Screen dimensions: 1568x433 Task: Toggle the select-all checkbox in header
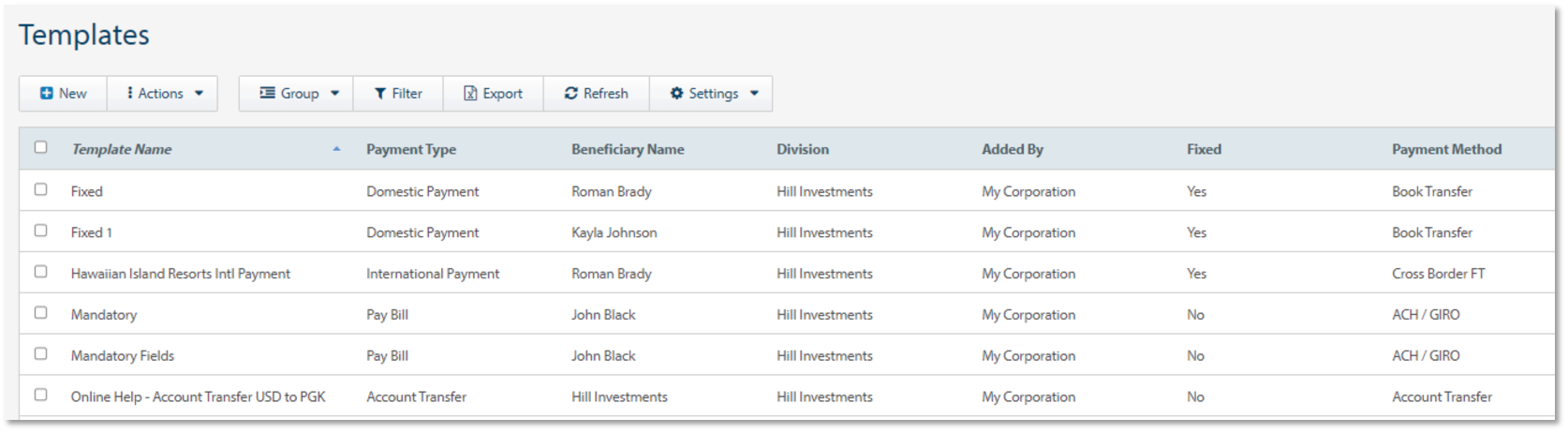40,147
